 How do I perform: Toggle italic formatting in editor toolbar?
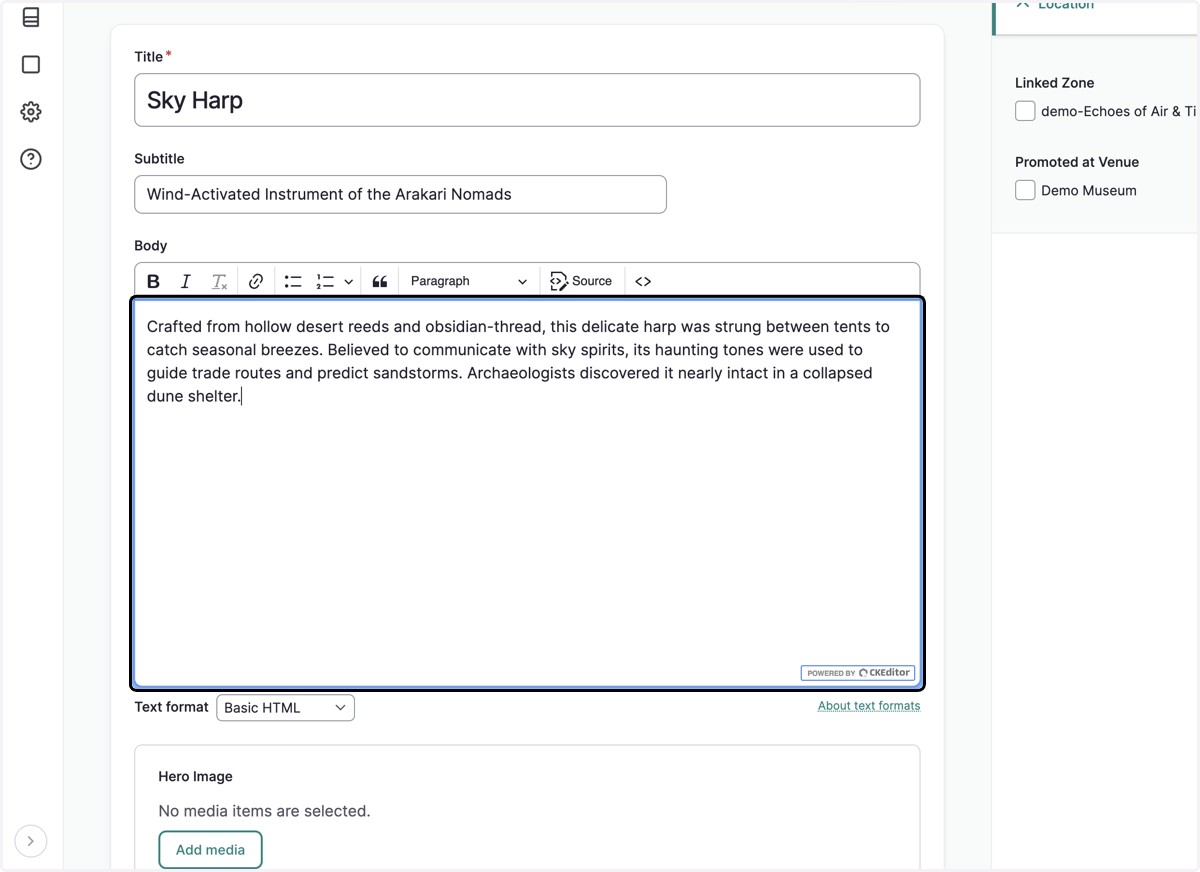pyautogui.click(x=185, y=281)
